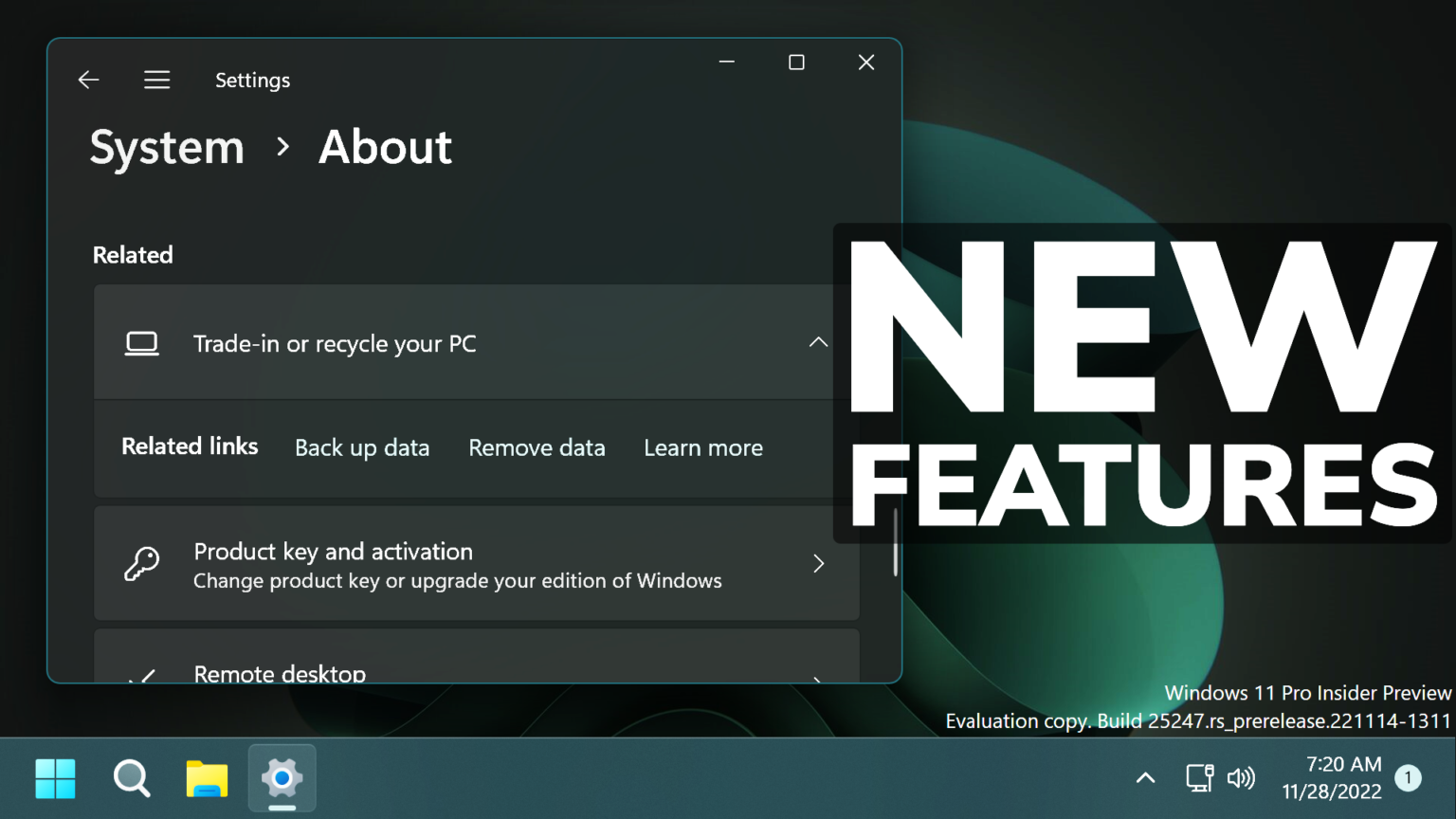Select the Back up data link
Image resolution: width=1456 pixels, height=819 pixels.
(x=362, y=446)
